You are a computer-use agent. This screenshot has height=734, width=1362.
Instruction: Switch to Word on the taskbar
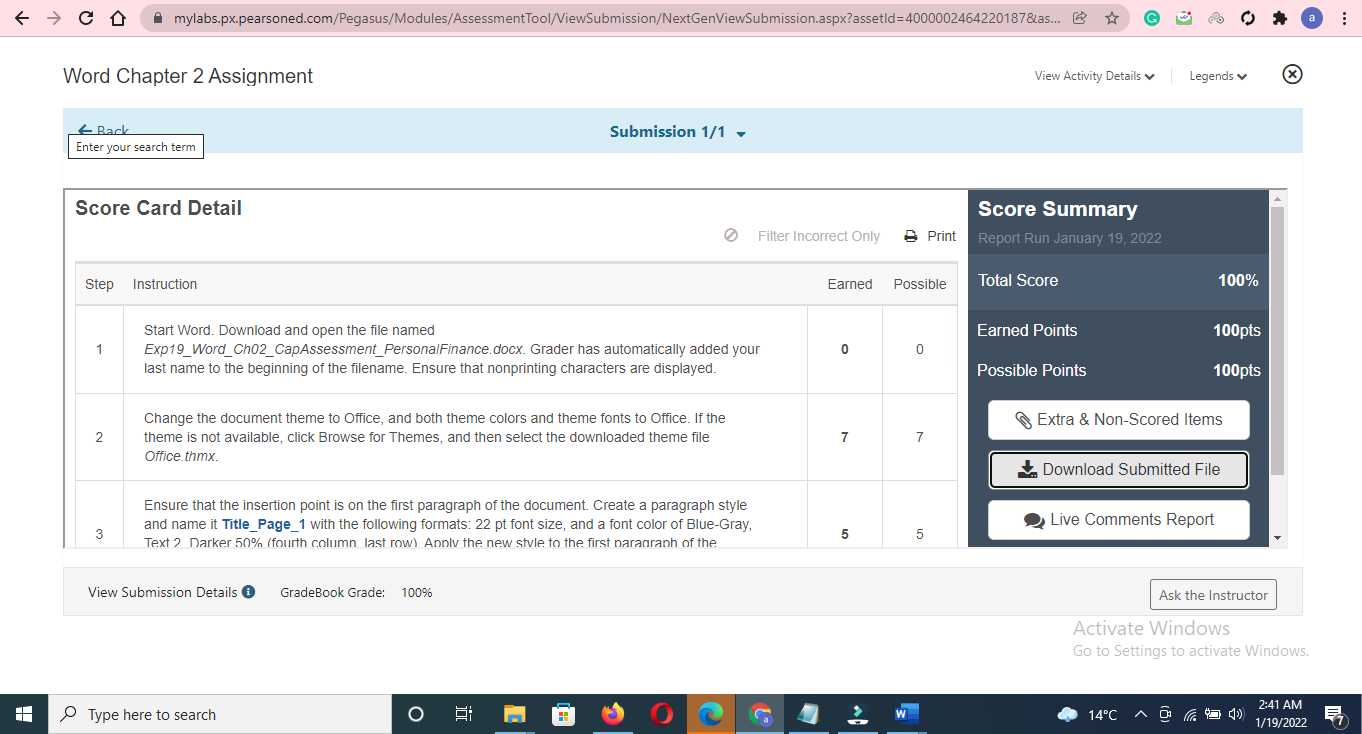coord(906,714)
